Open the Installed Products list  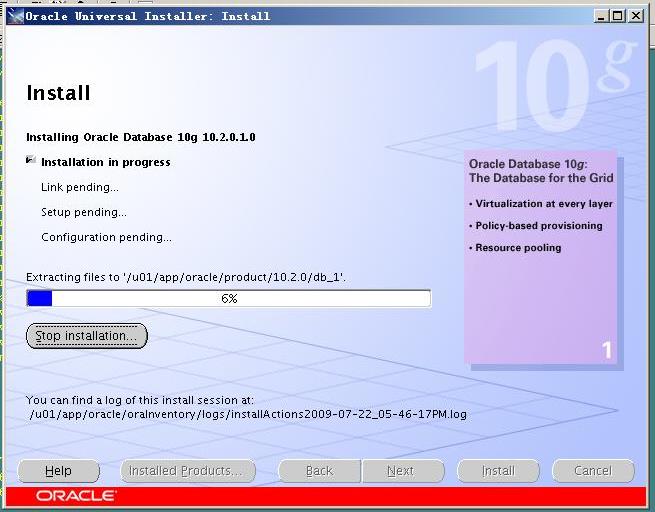188,471
